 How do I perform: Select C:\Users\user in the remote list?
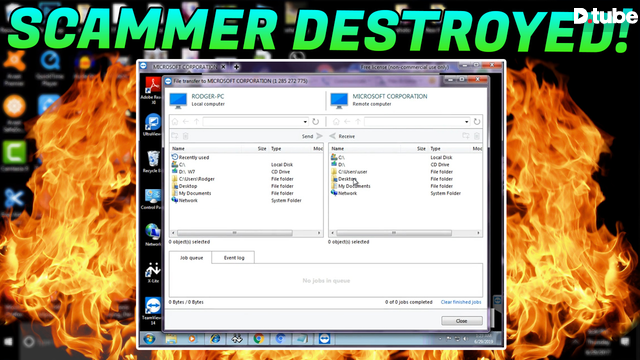(406, 172)
